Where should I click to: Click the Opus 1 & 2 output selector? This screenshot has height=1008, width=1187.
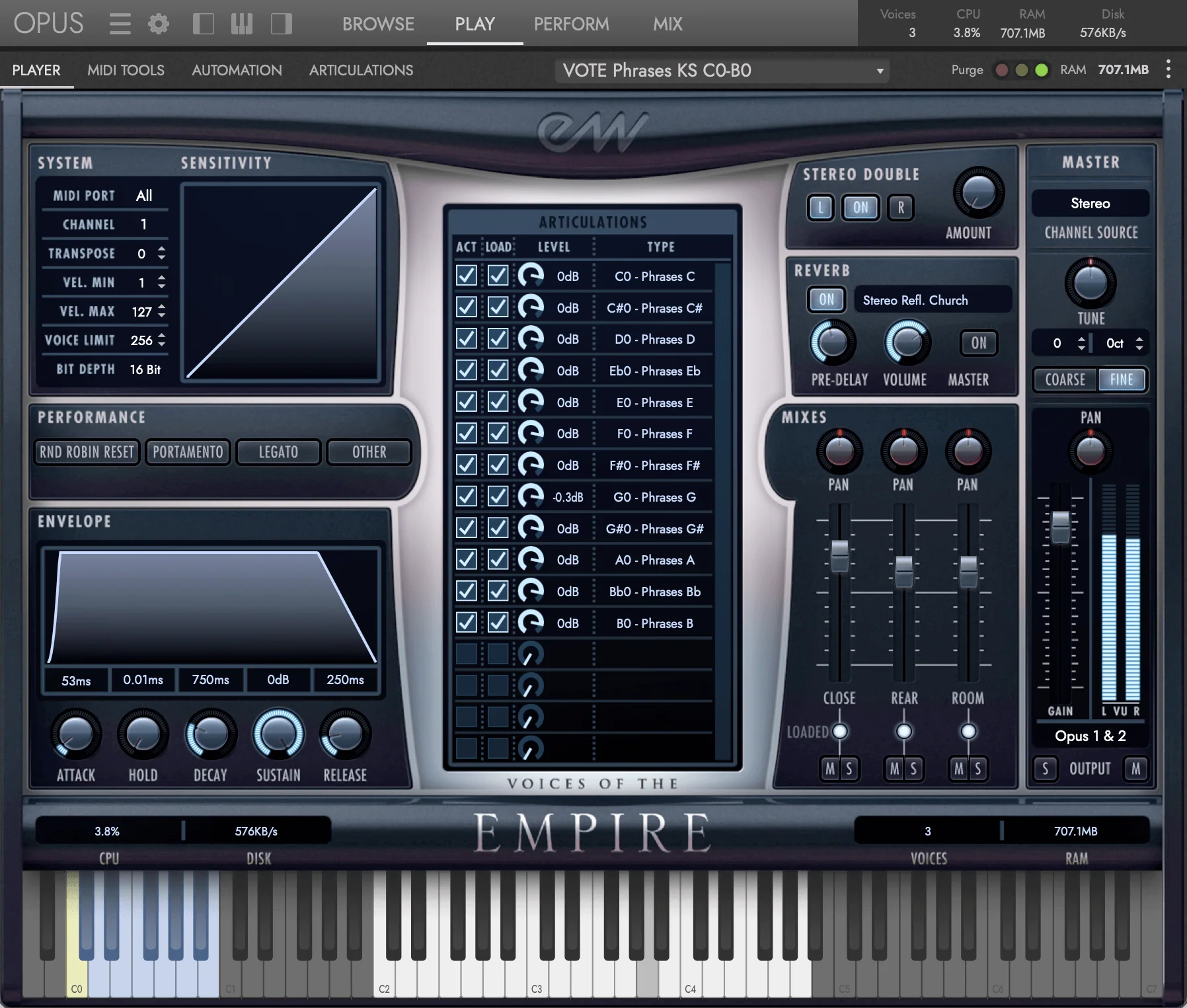pos(1091,736)
